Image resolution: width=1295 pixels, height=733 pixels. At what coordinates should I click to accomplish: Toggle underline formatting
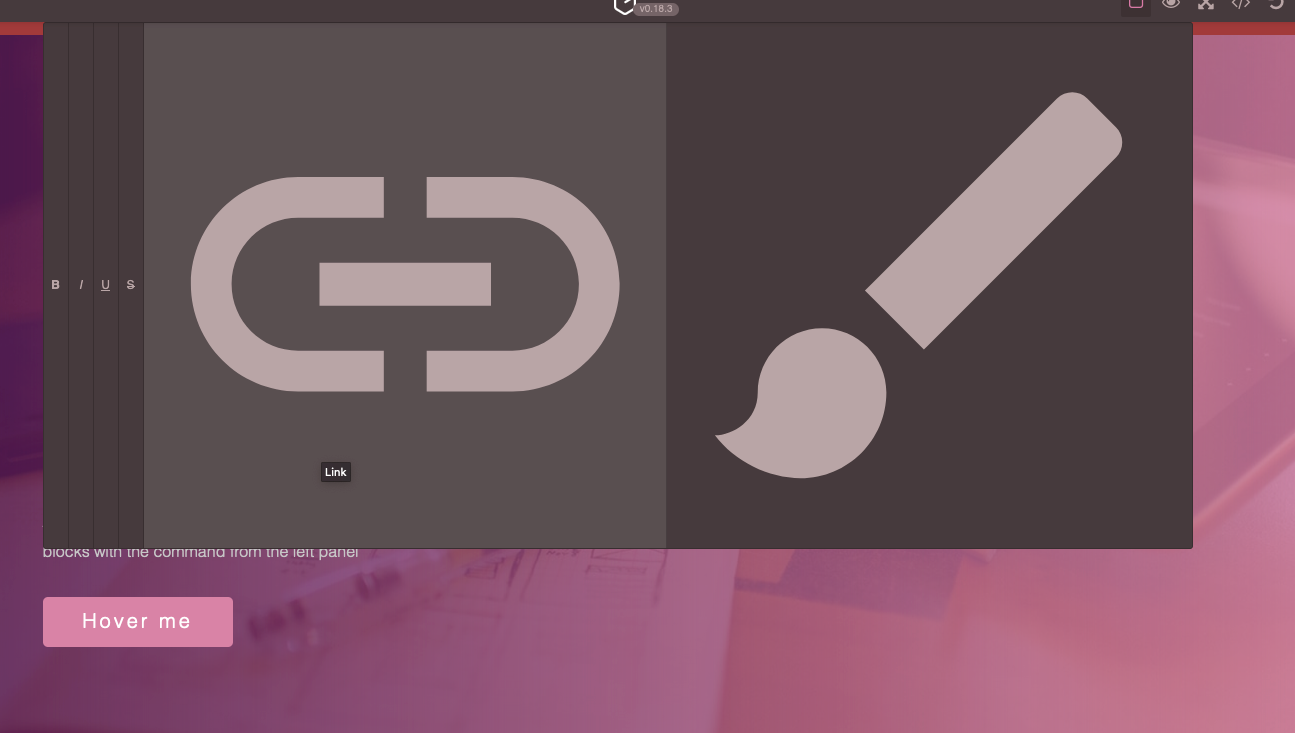(x=105, y=284)
